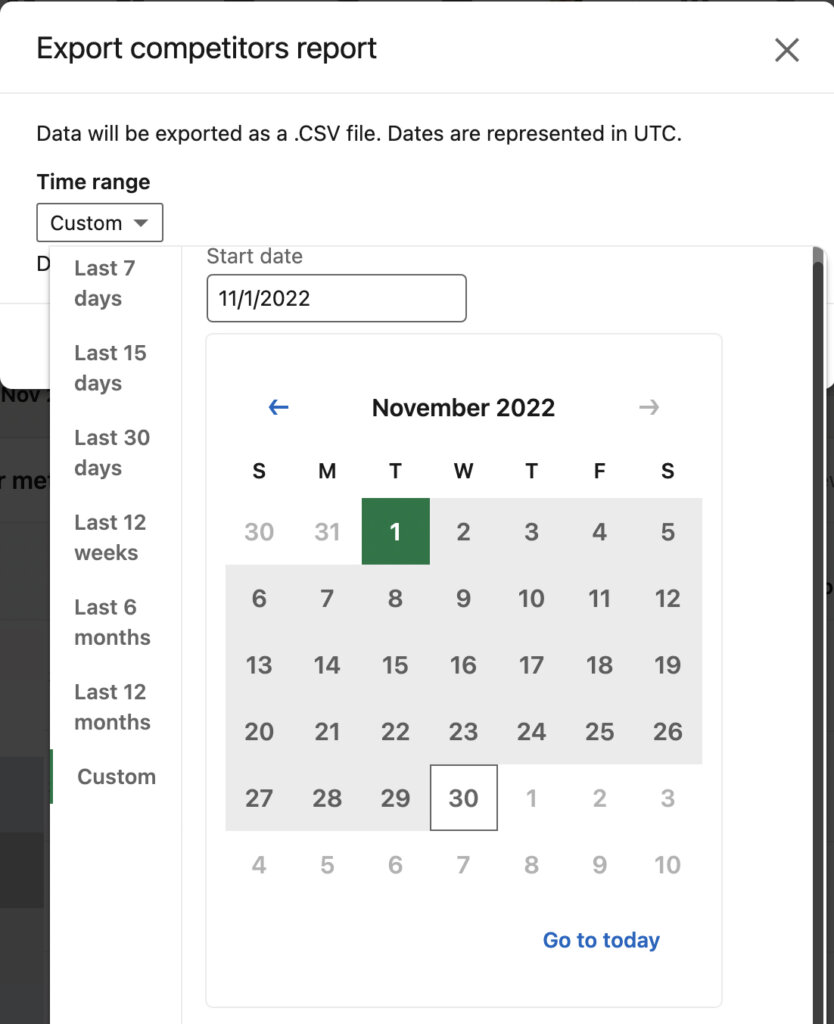
Task: Select the Last 12 months option
Action: coord(111,707)
